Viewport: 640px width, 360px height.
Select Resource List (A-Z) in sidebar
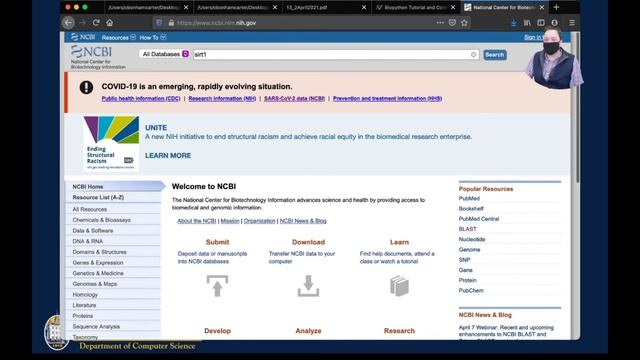point(98,197)
